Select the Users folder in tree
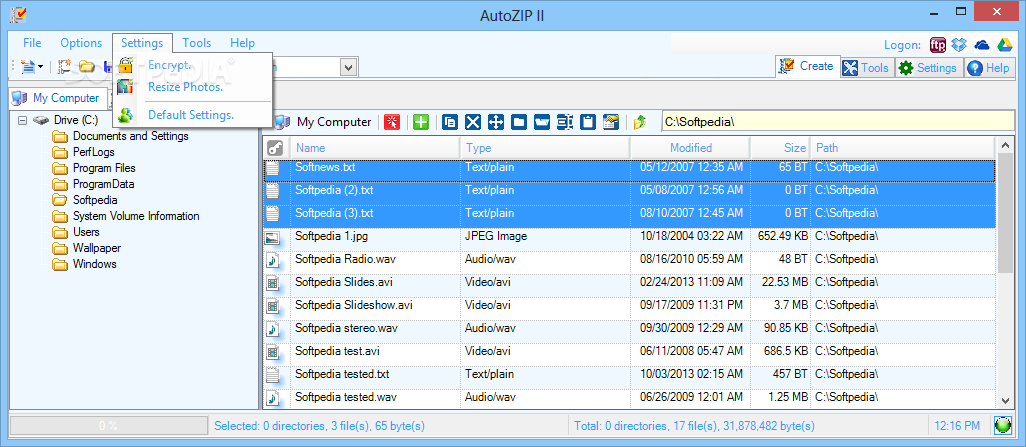The height and width of the screenshot is (447, 1026). tap(86, 232)
